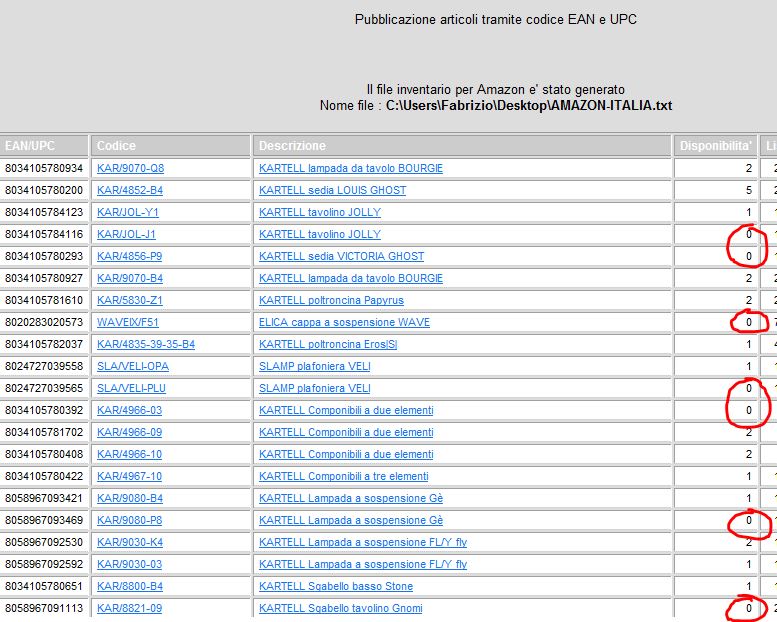The image size is (777, 622).
Task: Open code link KAR/4835-39-35-B4
Action: (146, 344)
